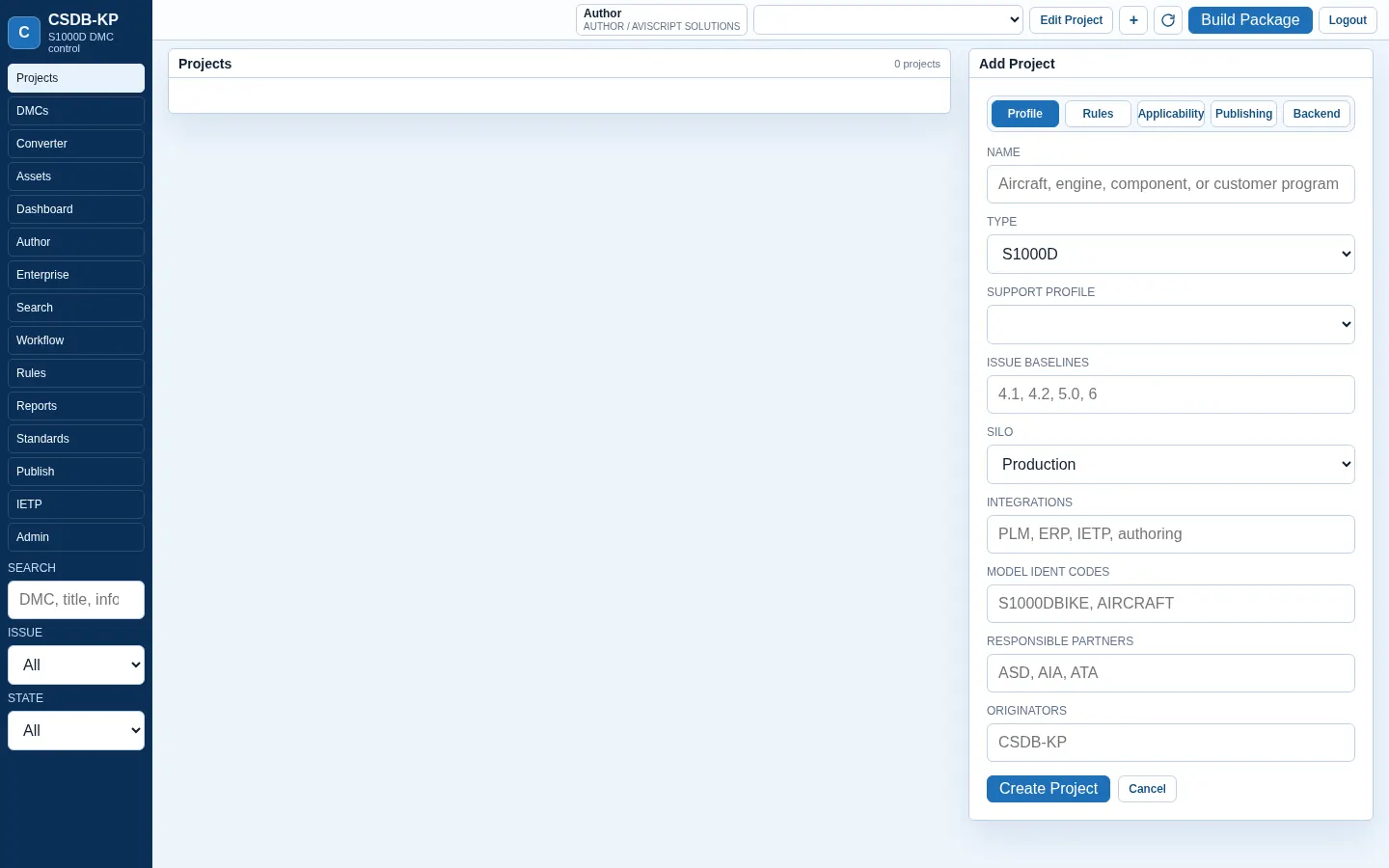Click the 'Add Project' panel heading
The height and width of the screenshot is (868, 1389).
coord(1017,64)
